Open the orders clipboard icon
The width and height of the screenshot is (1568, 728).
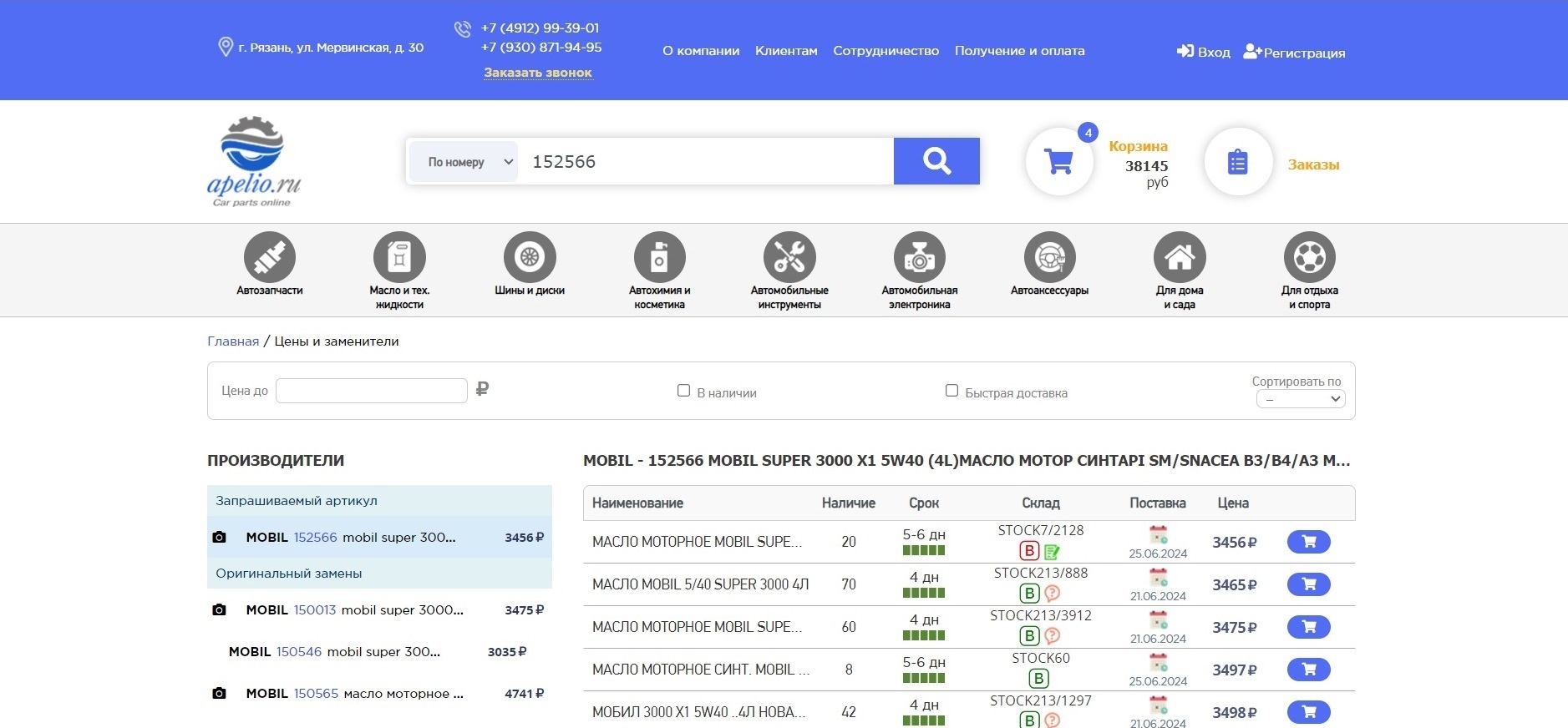(x=1238, y=161)
